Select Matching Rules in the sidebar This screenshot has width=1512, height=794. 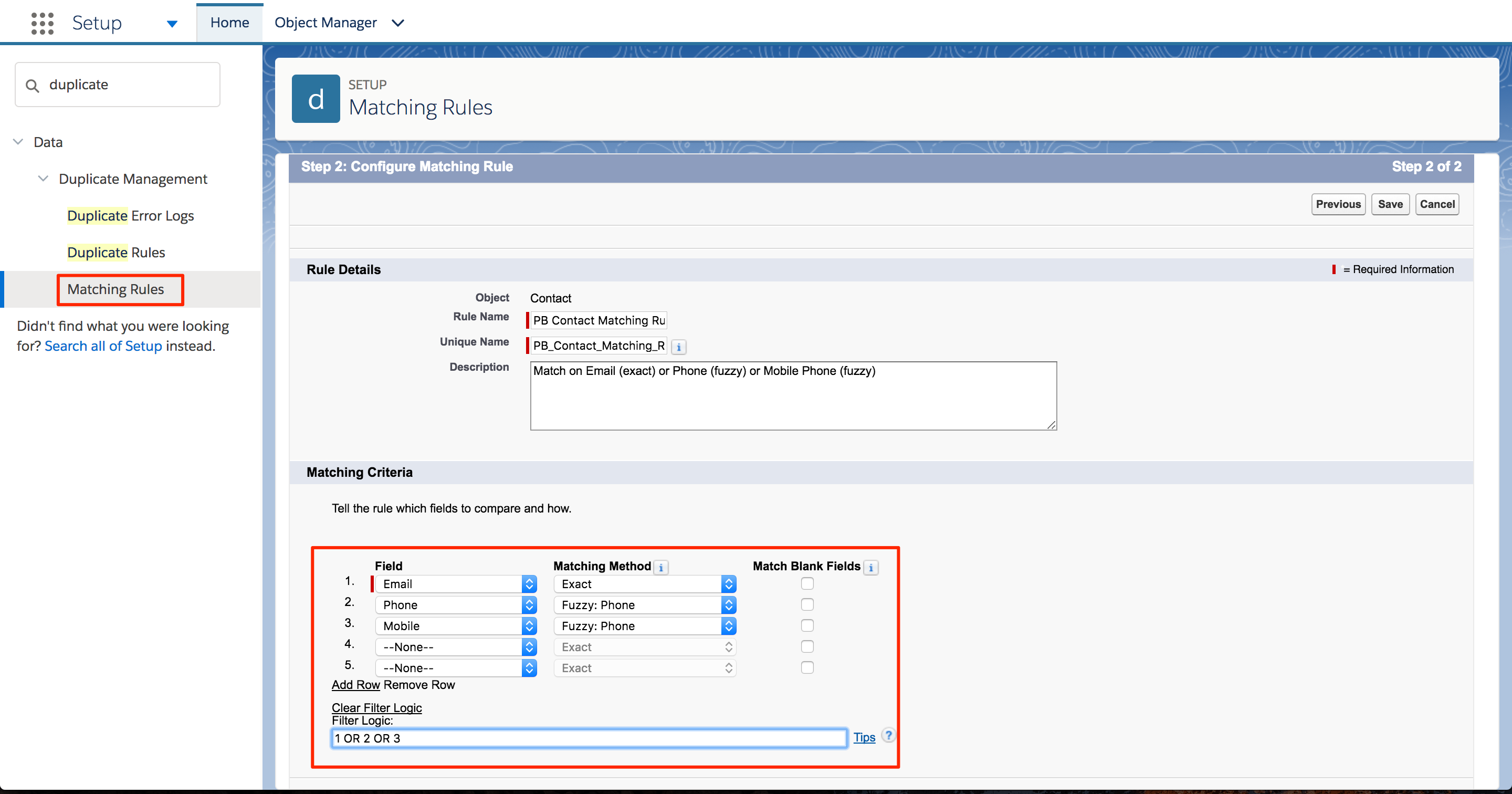(x=115, y=289)
